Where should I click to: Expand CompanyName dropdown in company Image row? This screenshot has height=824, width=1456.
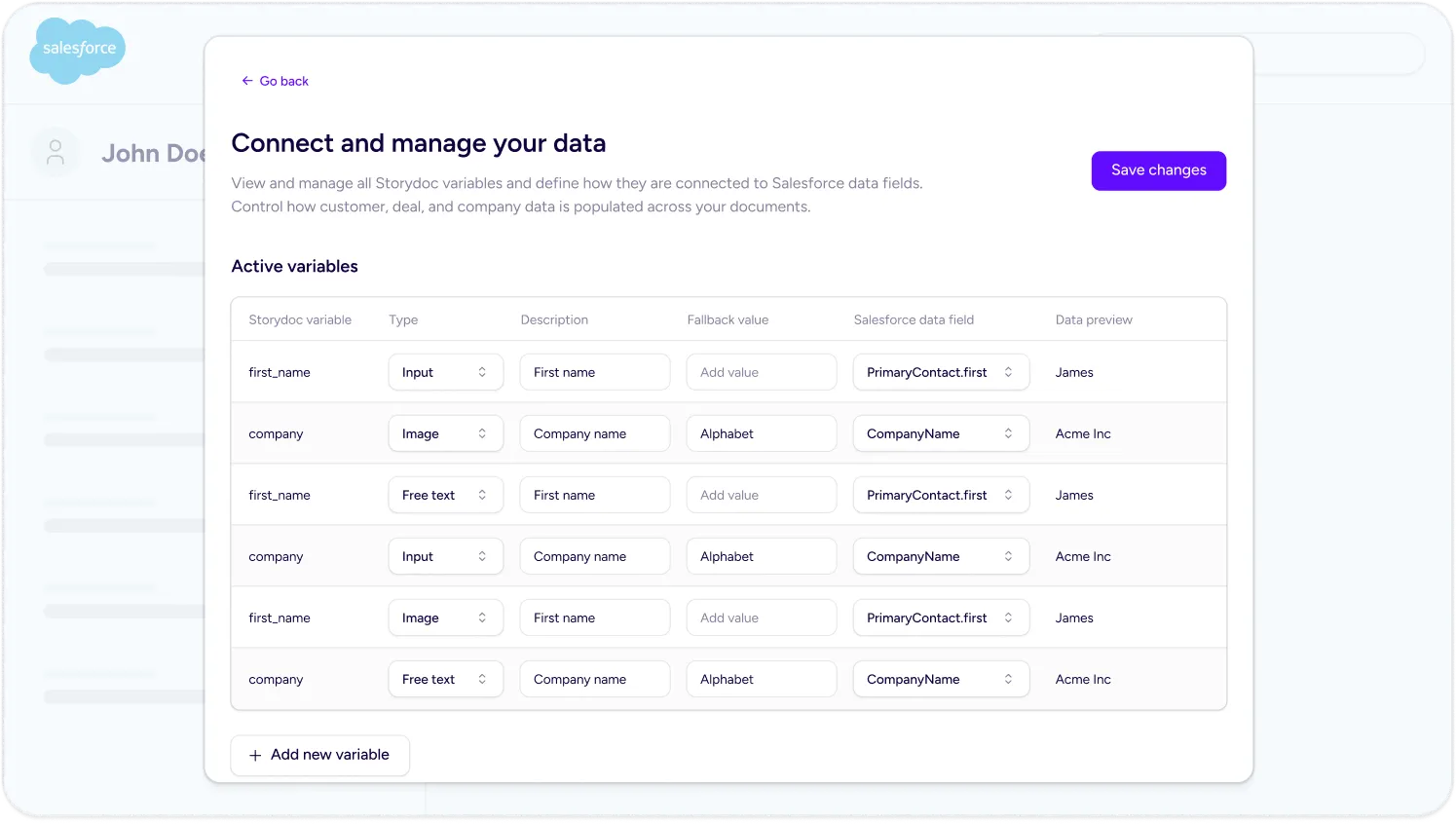coord(941,433)
